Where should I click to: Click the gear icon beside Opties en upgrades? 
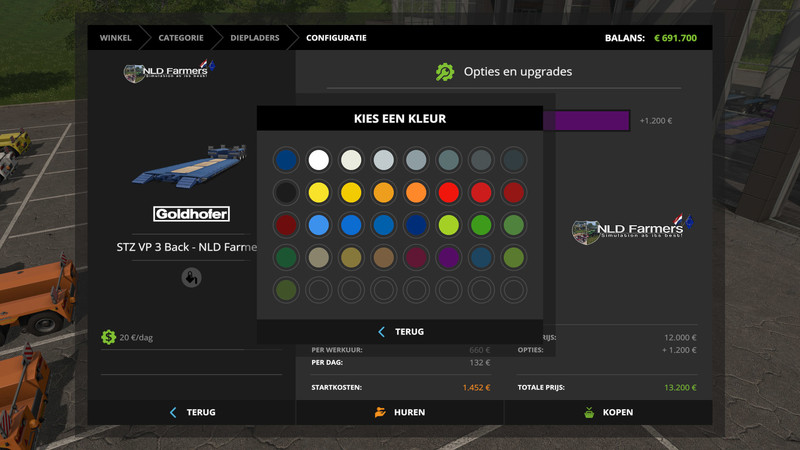click(445, 72)
